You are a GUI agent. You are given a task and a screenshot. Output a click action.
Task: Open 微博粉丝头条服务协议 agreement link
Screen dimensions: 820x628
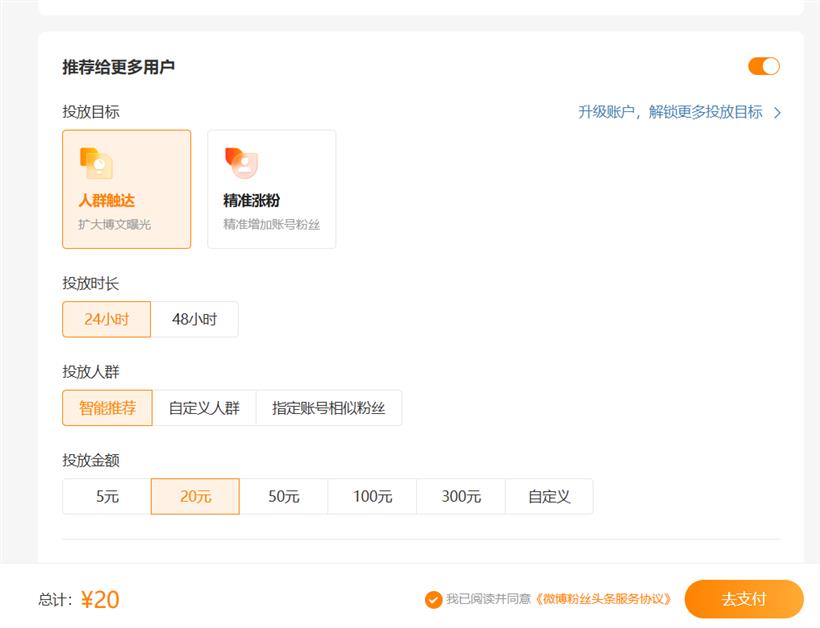(x=603, y=599)
